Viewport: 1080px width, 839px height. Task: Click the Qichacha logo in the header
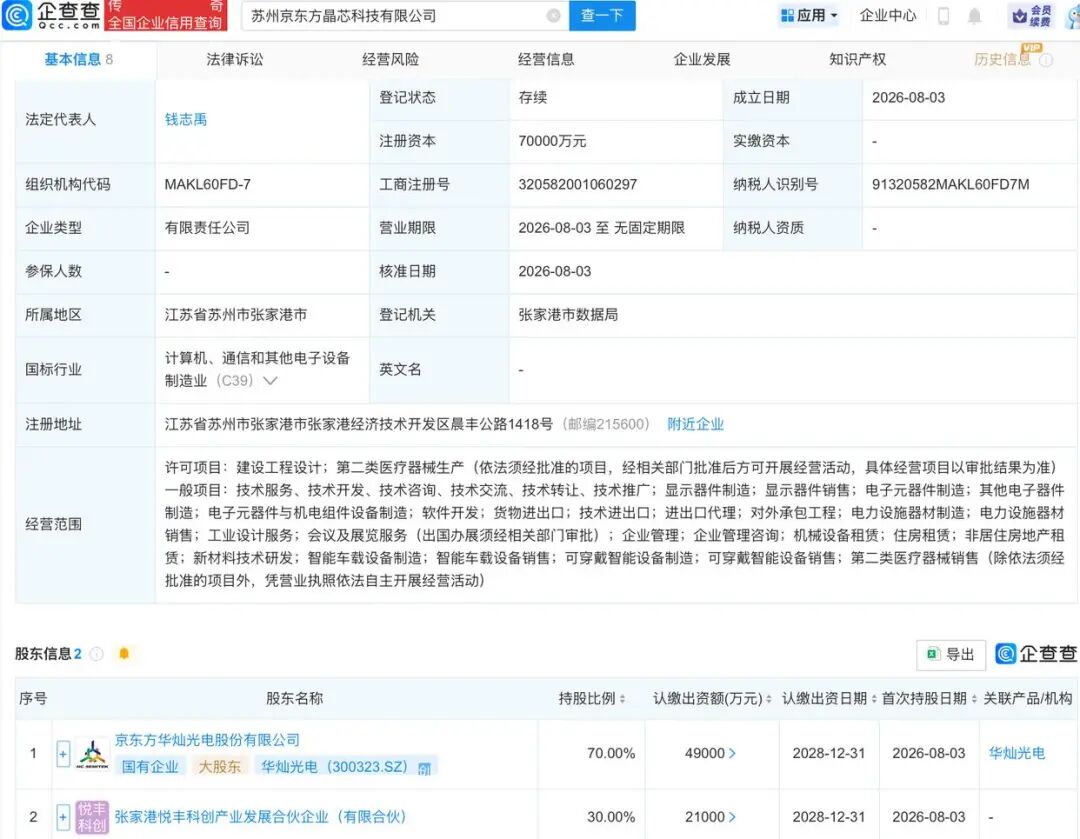click(52, 15)
